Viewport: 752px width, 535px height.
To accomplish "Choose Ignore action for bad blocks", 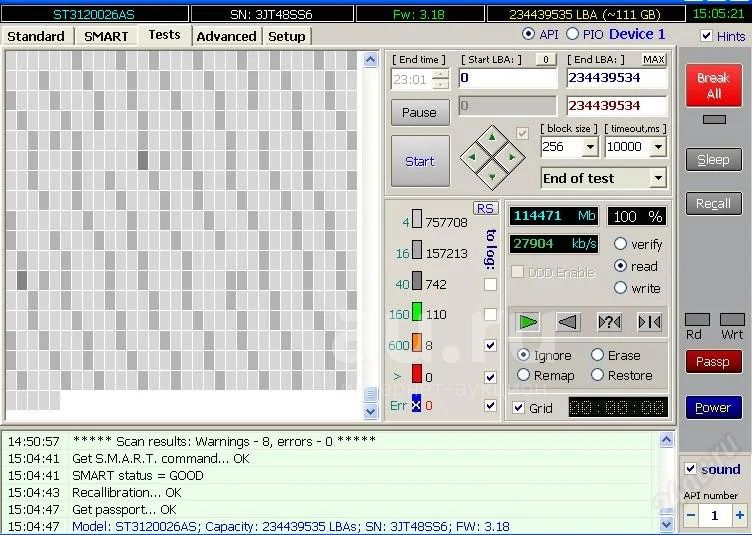I will [523, 355].
